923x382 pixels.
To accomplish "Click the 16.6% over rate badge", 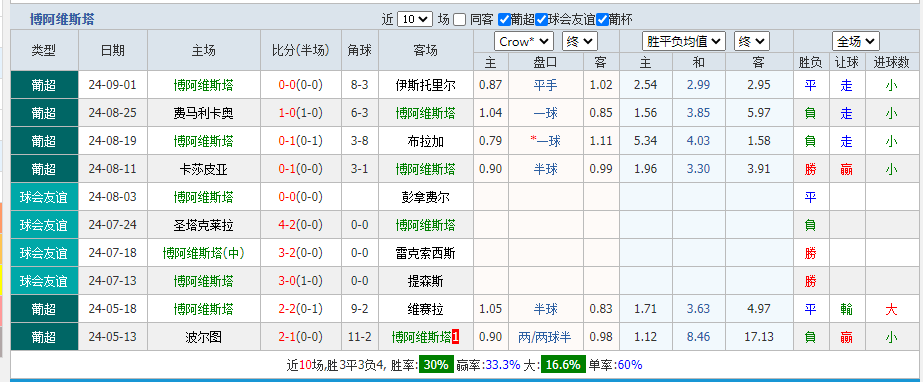I will point(563,365).
